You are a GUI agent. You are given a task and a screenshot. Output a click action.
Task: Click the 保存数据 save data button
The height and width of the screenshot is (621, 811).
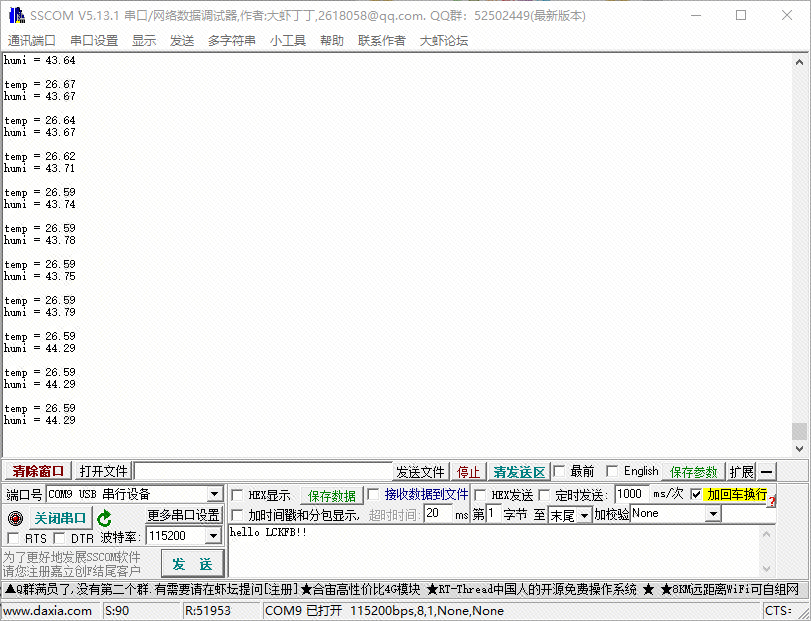point(331,496)
